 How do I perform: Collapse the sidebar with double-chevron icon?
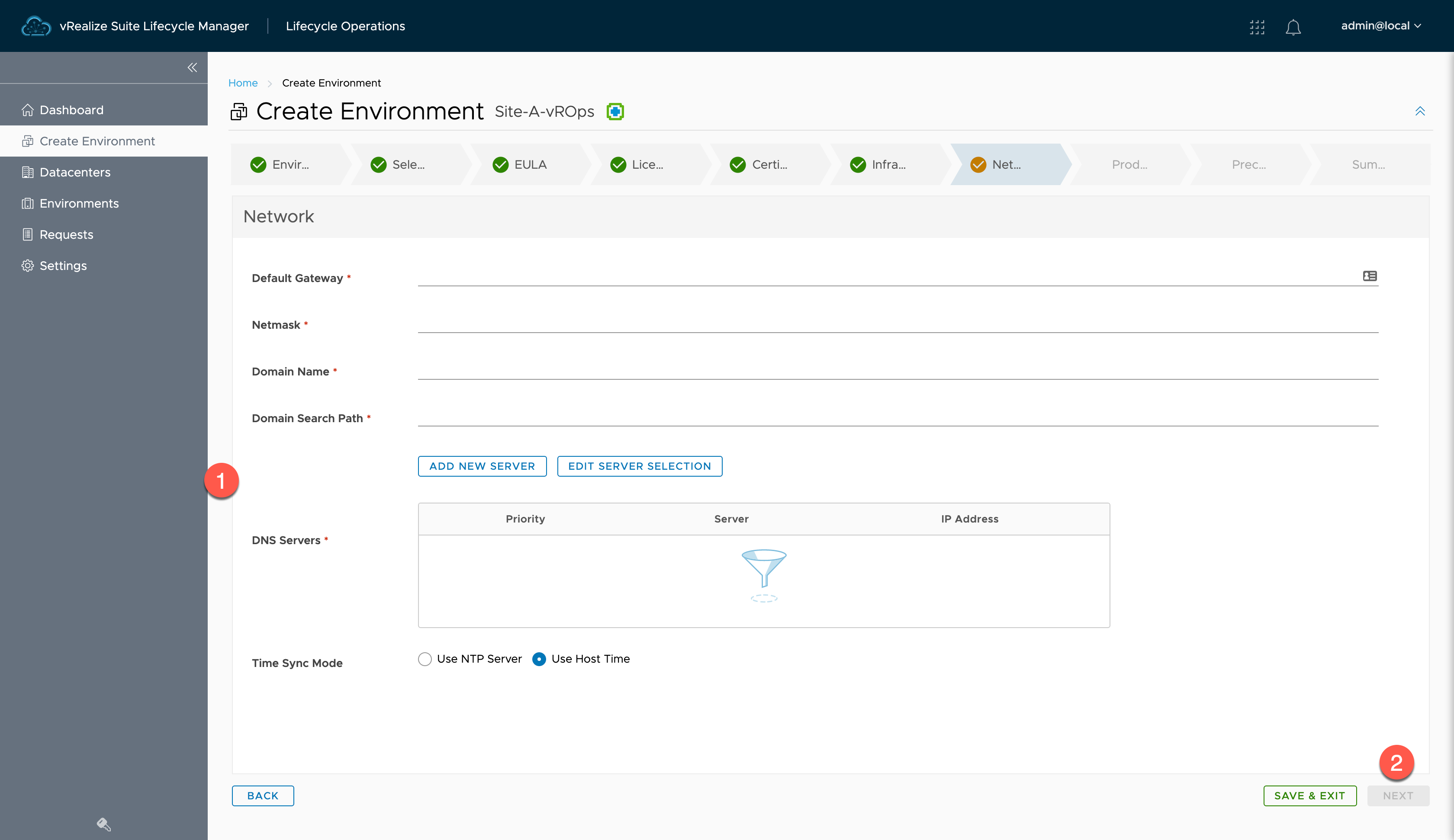coord(192,67)
